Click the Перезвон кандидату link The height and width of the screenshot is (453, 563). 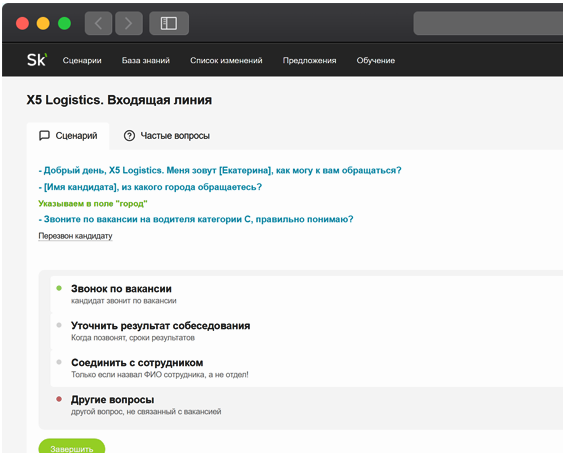coord(75,236)
